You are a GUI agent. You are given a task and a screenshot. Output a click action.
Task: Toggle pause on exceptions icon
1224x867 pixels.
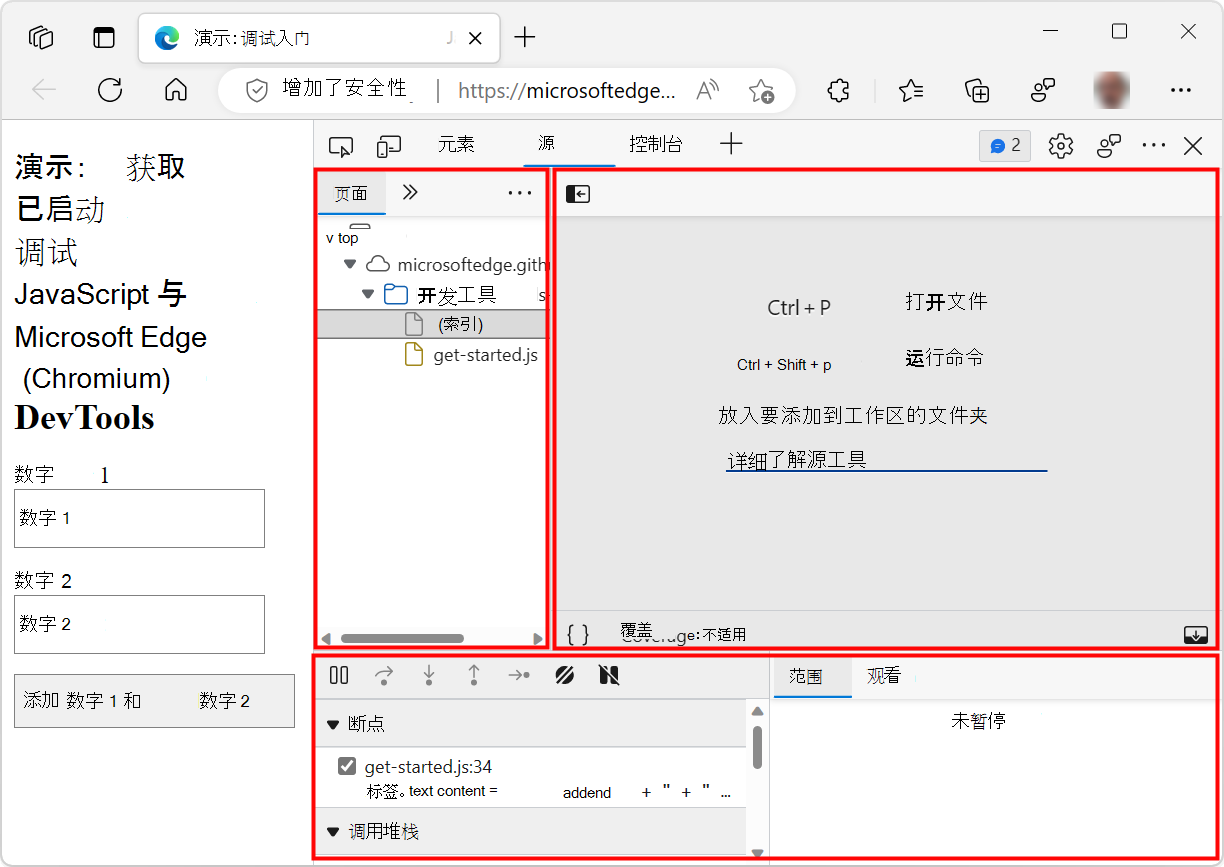coord(609,676)
